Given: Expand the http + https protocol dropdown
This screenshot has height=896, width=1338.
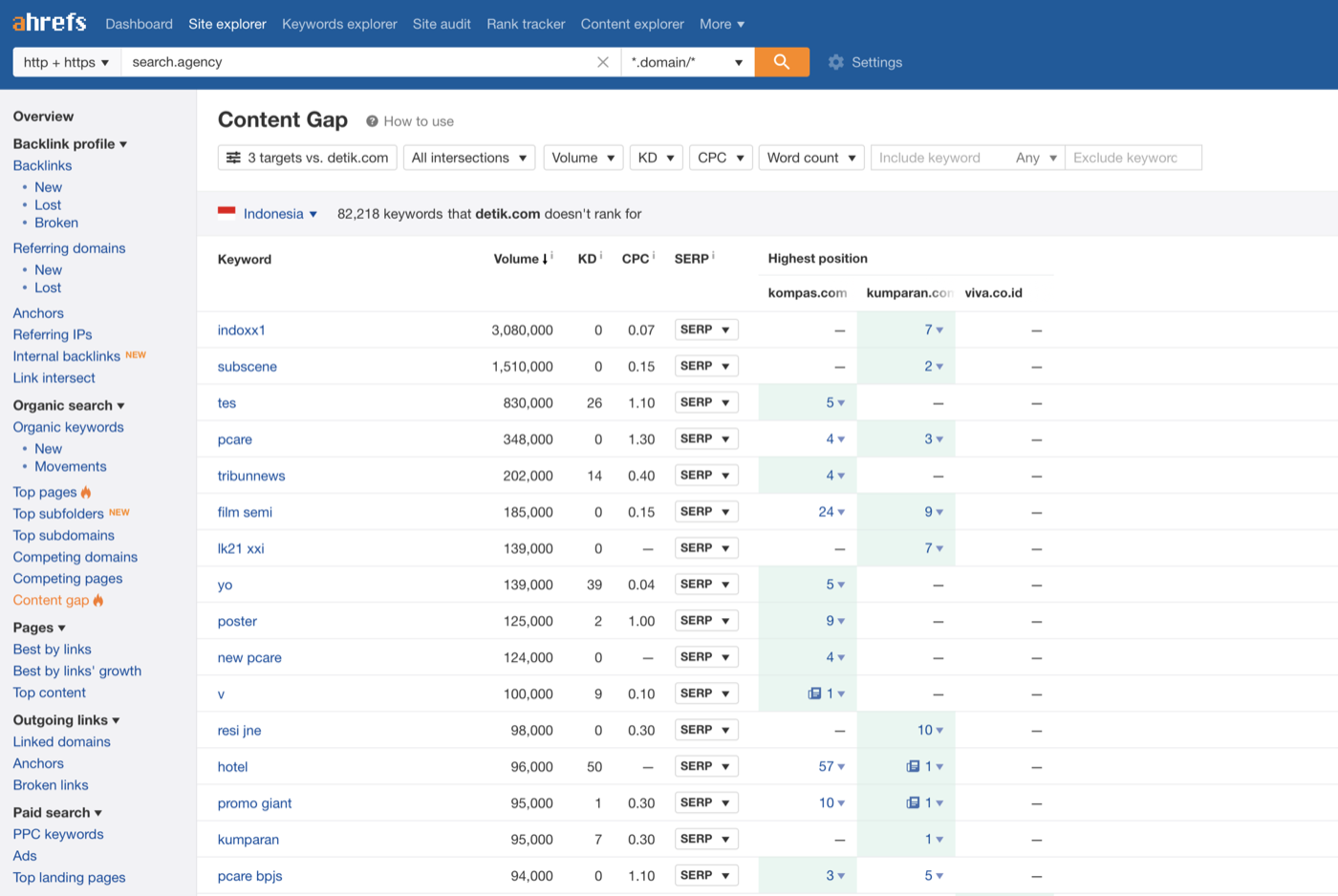Looking at the screenshot, I should [66, 62].
